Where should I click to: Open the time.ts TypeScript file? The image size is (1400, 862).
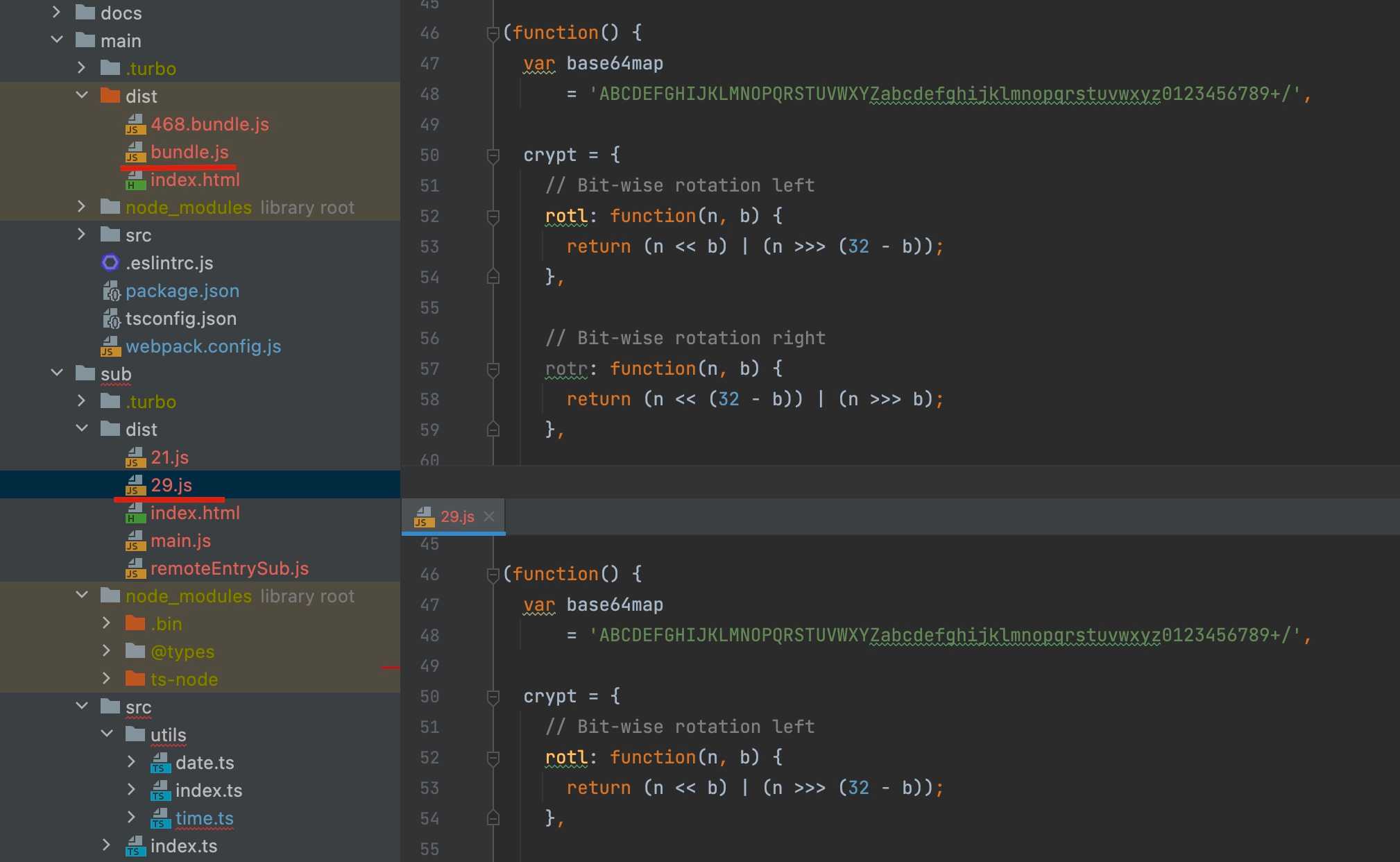click(204, 818)
